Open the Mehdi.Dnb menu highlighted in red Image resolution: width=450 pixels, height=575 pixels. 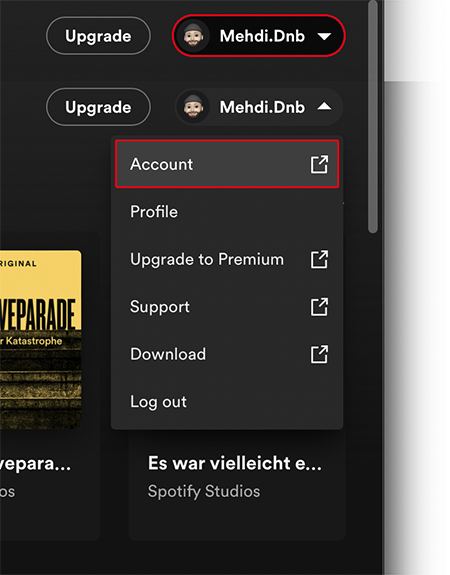(259, 36)
